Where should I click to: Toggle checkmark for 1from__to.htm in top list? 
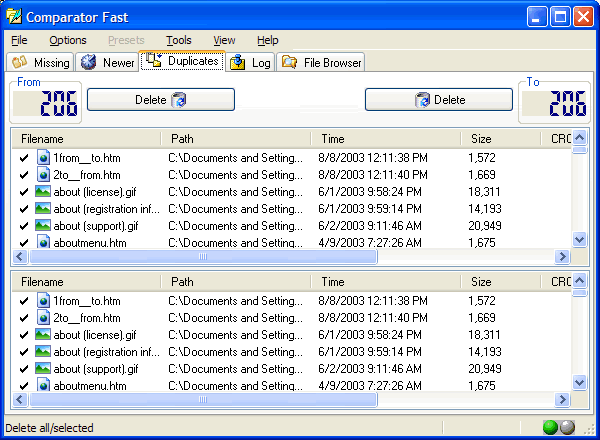pos(23,158)
